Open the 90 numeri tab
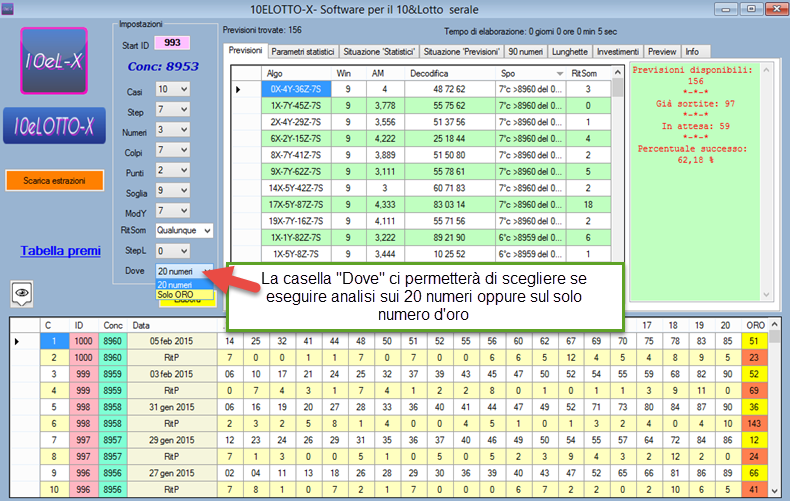790x501 pixels. [525, 52]
